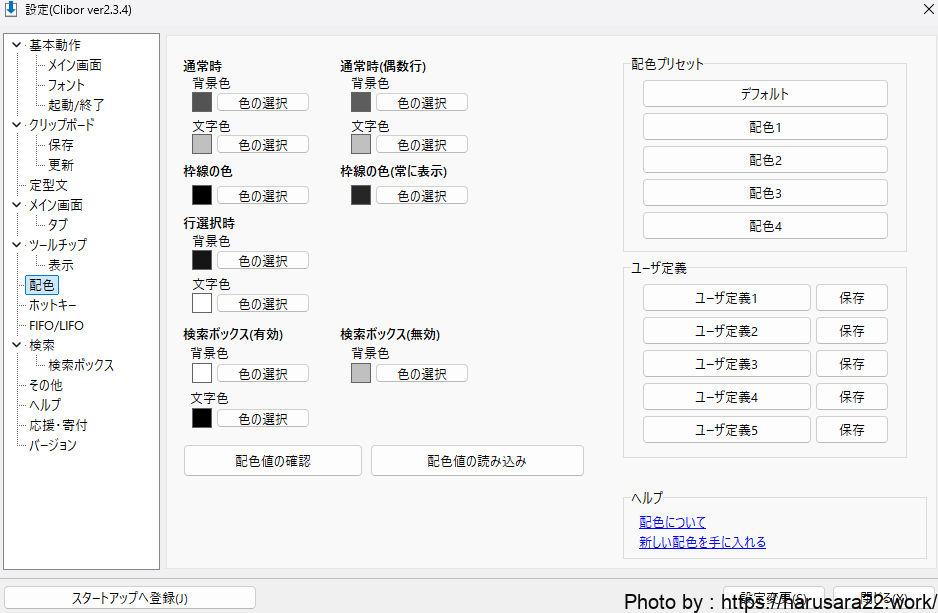Open 定型文 settings in the tree
This screenshot has width=938, height=613.
coord(48,185)
